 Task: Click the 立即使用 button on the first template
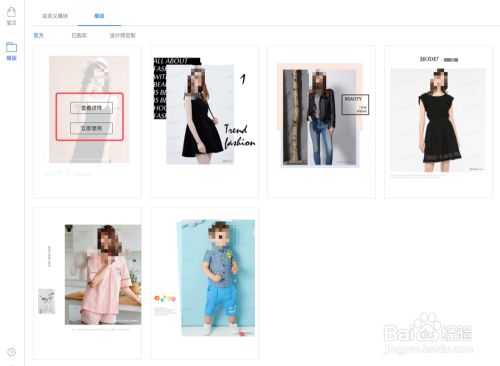point(91,128)
